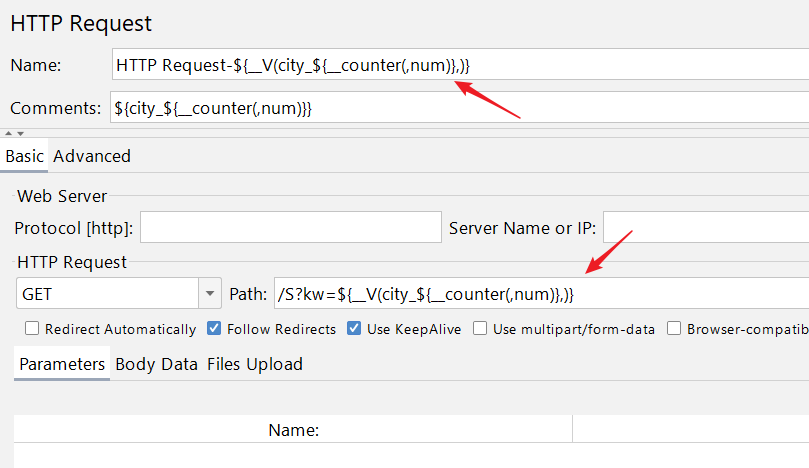Click the Name: column header in parameters table
809x468 pixels.
pos(293,430)
